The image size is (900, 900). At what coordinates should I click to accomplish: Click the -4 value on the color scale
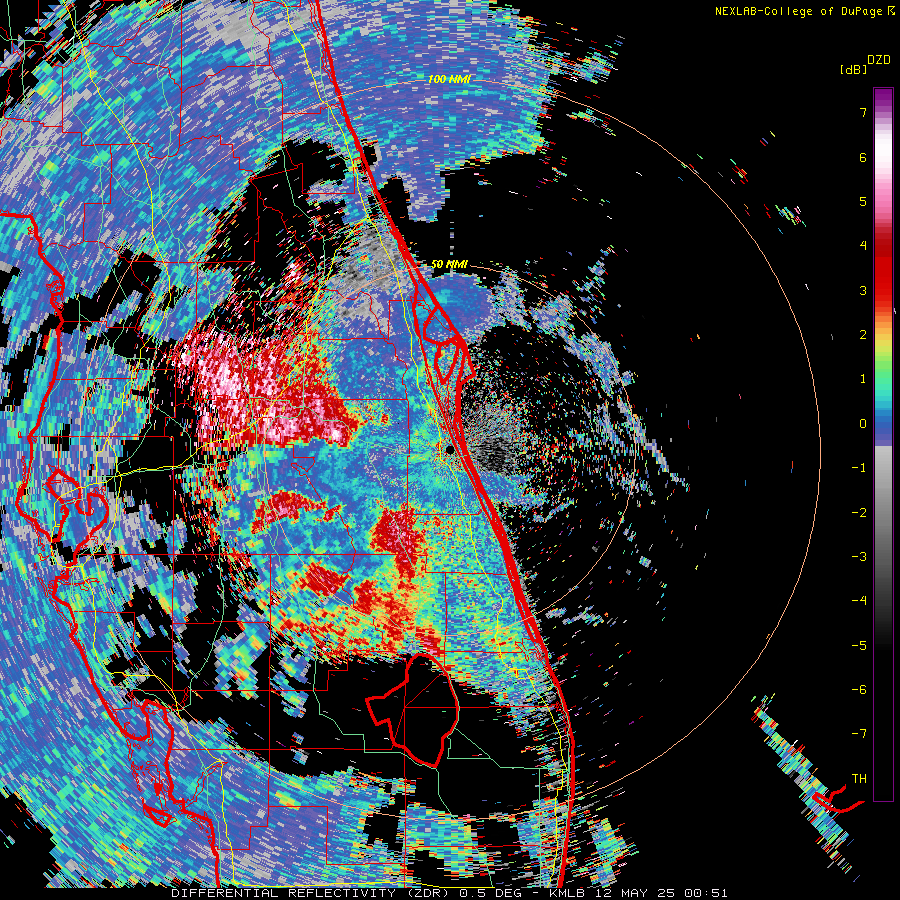859,600
